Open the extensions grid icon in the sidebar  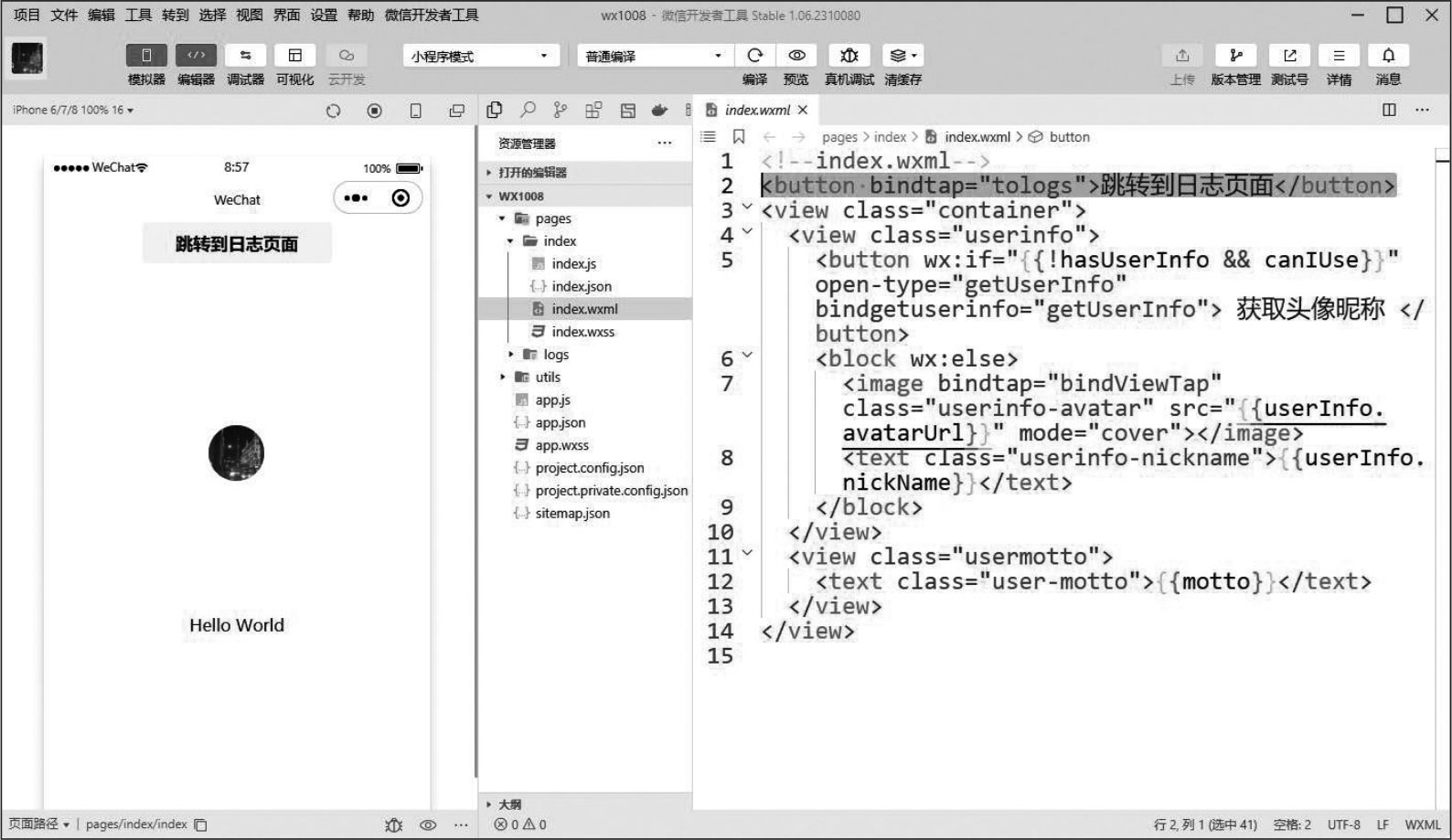[593, 110]
